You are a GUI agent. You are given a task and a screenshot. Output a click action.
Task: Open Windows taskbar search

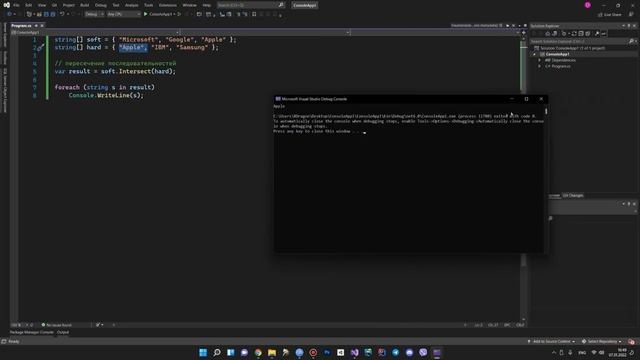click(x=217, y=353)
